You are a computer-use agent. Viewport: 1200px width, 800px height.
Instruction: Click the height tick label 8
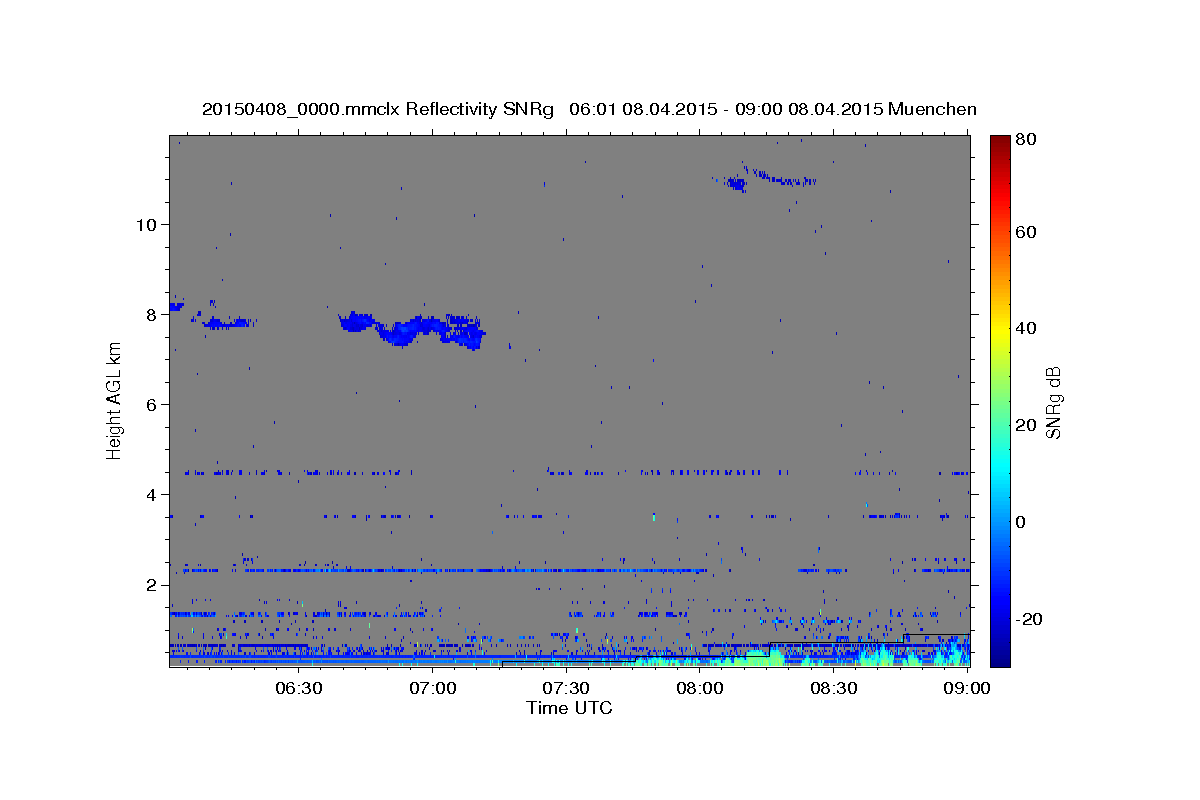click(151, 314)
